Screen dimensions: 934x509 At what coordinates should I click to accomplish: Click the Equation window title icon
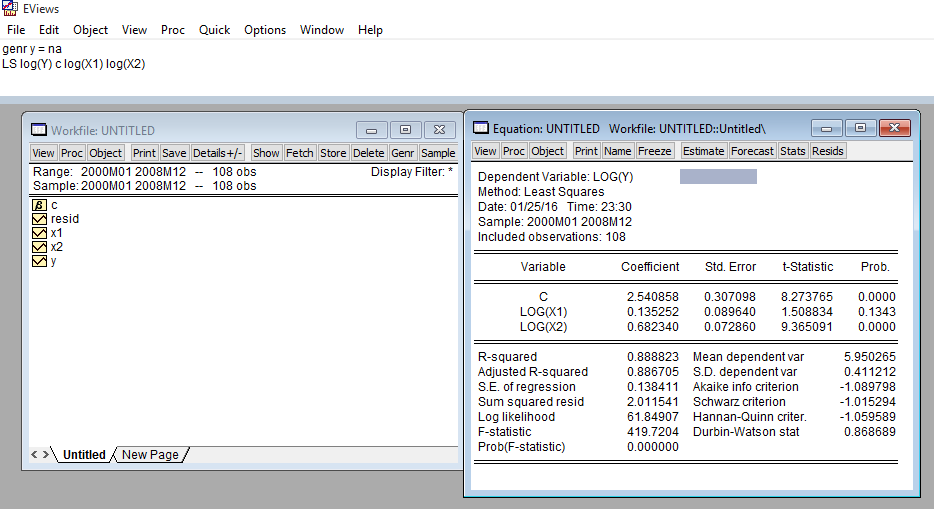[481, 128]
